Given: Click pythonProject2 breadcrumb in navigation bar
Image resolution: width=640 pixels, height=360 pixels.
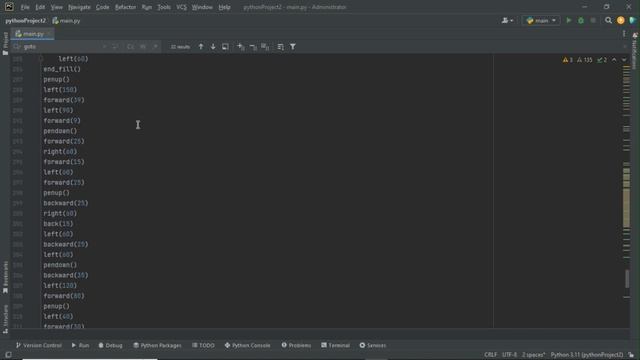Looking at the screenshot, I should tap(26, 21).
